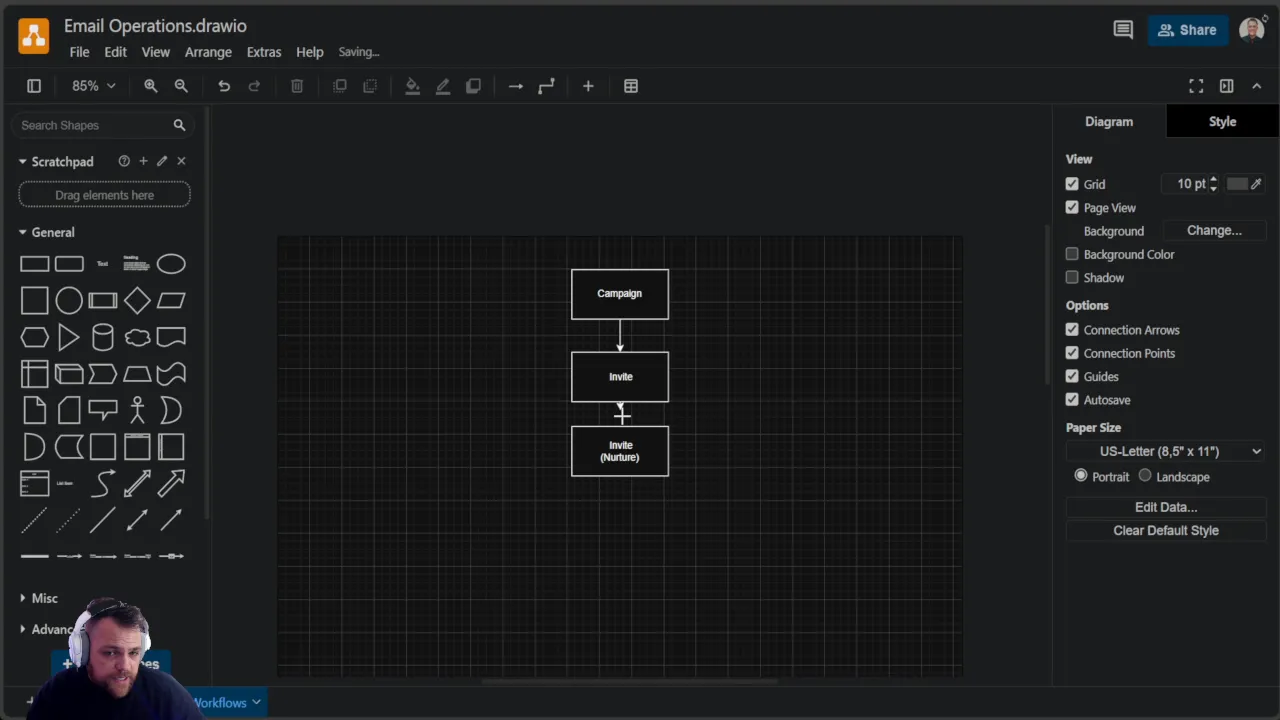Image resolution: width=1280 pixels, height=720 pixels.
Task: Open the 85% zoom dropdown
Action: coord(93,86)
